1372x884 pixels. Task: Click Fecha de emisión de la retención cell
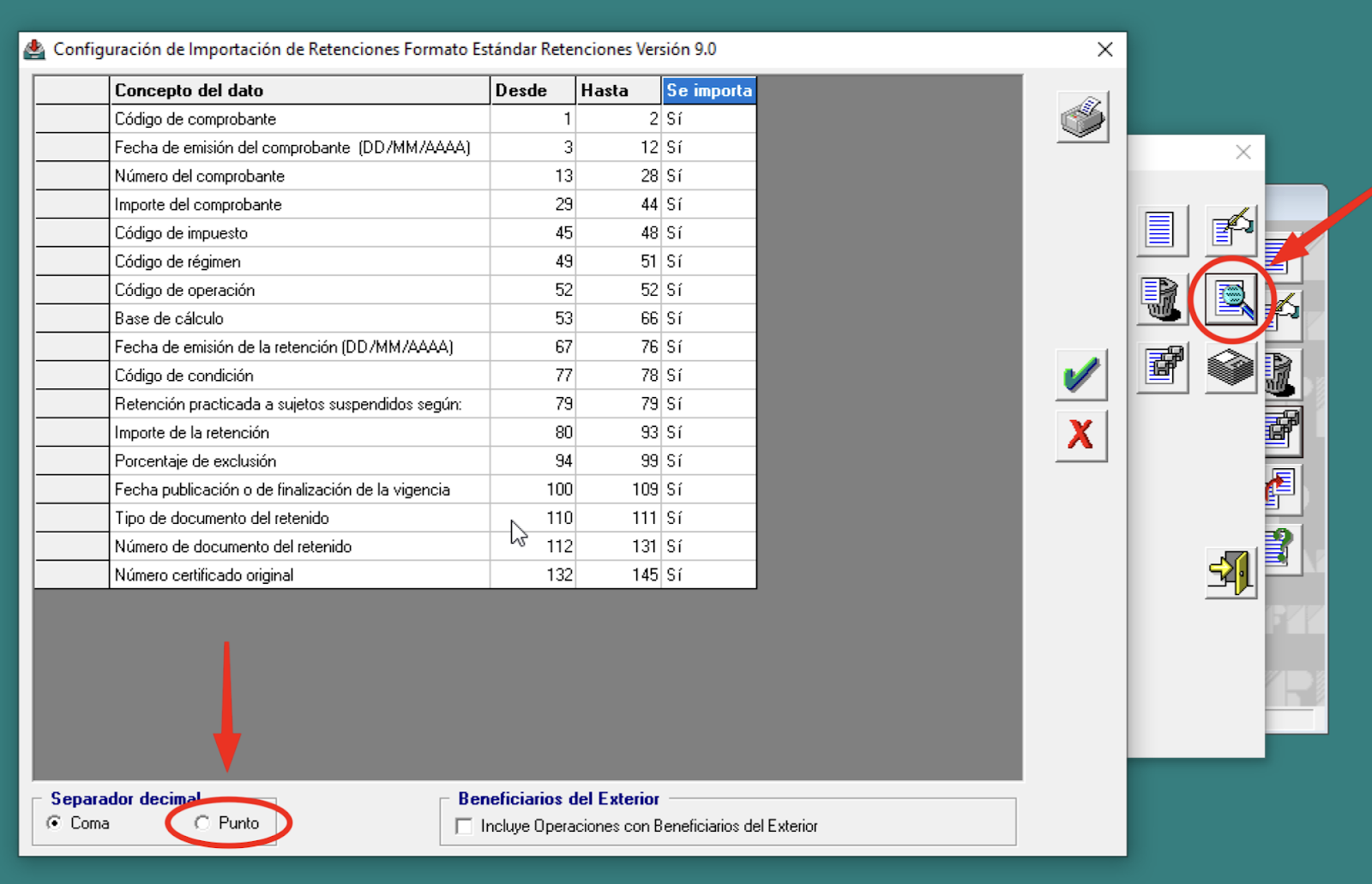[300, 346]
